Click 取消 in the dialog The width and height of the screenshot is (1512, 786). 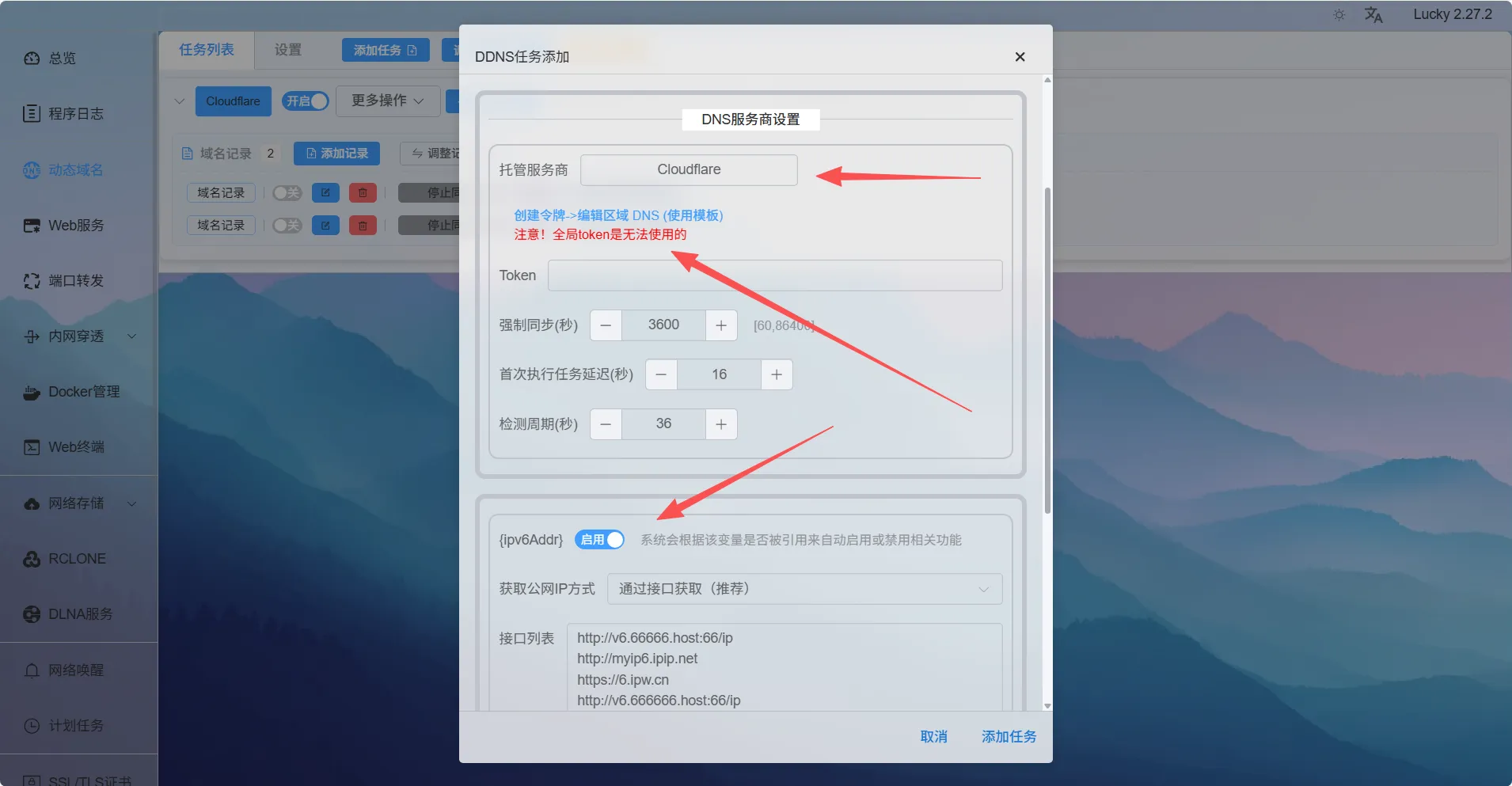tap(933, 737)
